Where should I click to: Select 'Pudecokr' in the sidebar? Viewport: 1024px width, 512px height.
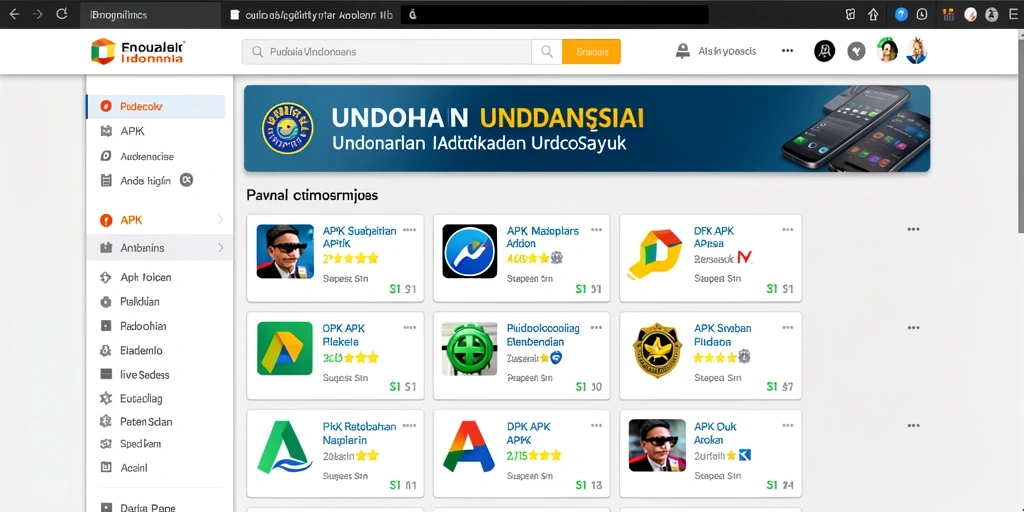(155, 106)
